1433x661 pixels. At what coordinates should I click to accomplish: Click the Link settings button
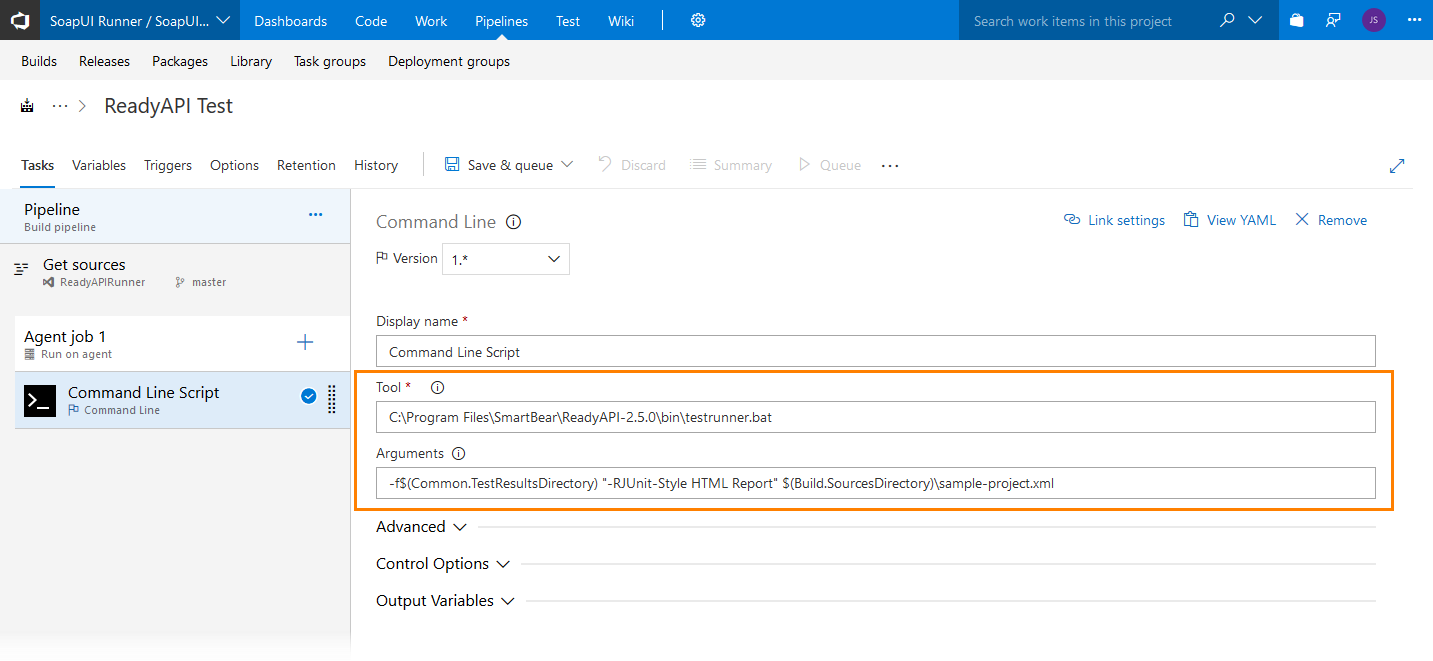tap(1114, 219)
